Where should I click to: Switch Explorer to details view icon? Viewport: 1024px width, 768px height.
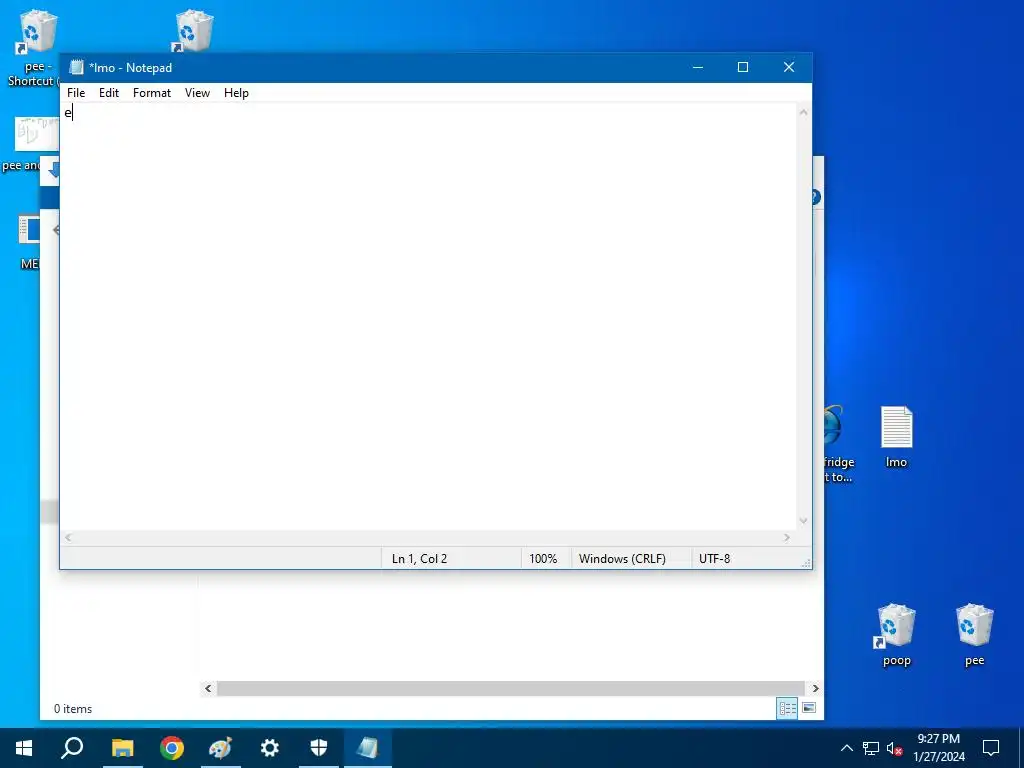coord(787,708)
